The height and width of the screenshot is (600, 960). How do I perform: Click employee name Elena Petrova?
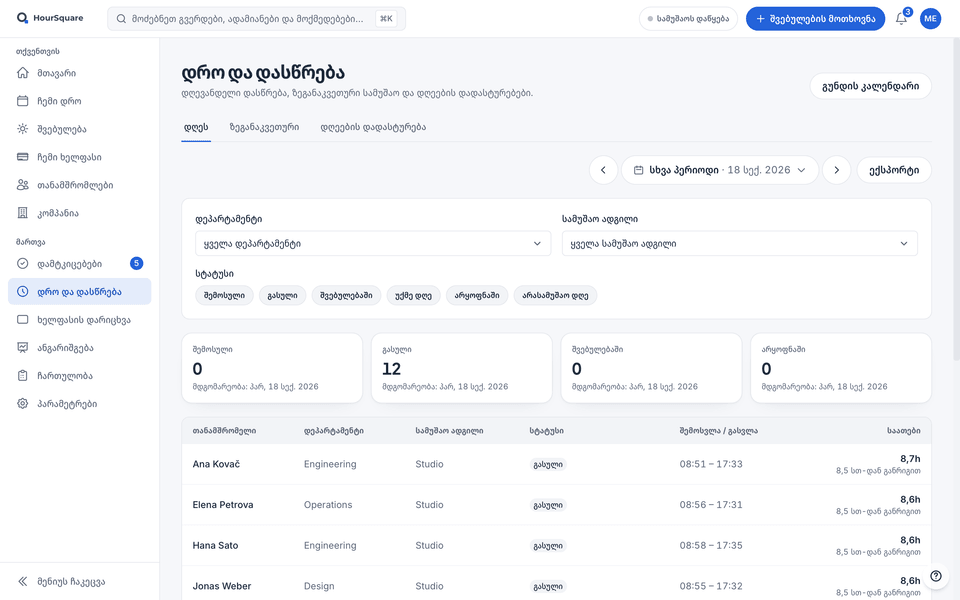pos(223,504)
